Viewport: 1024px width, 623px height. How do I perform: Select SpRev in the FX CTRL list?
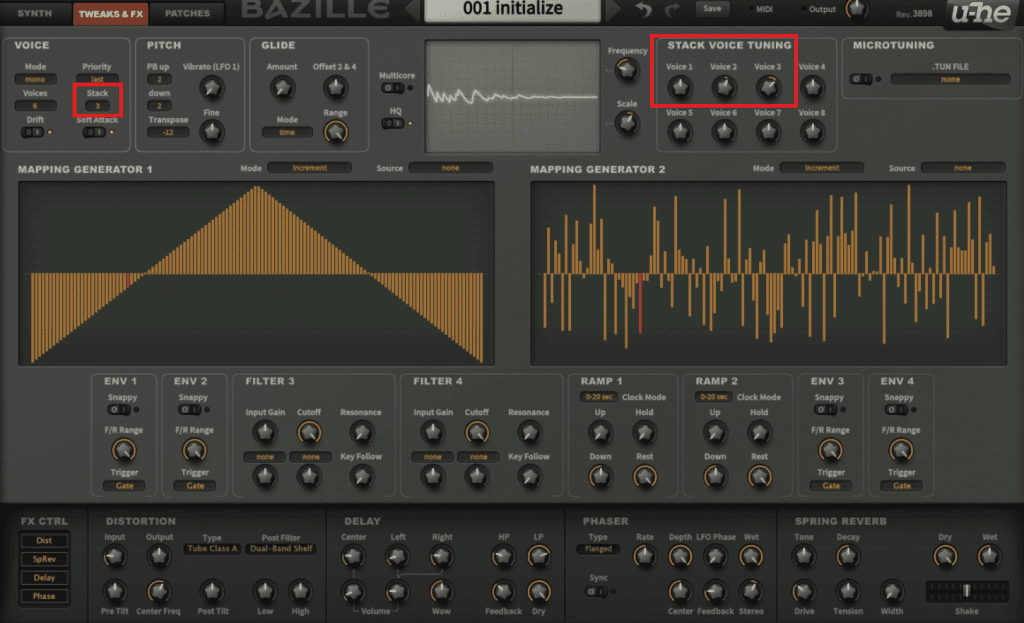[x=44, y=559]
